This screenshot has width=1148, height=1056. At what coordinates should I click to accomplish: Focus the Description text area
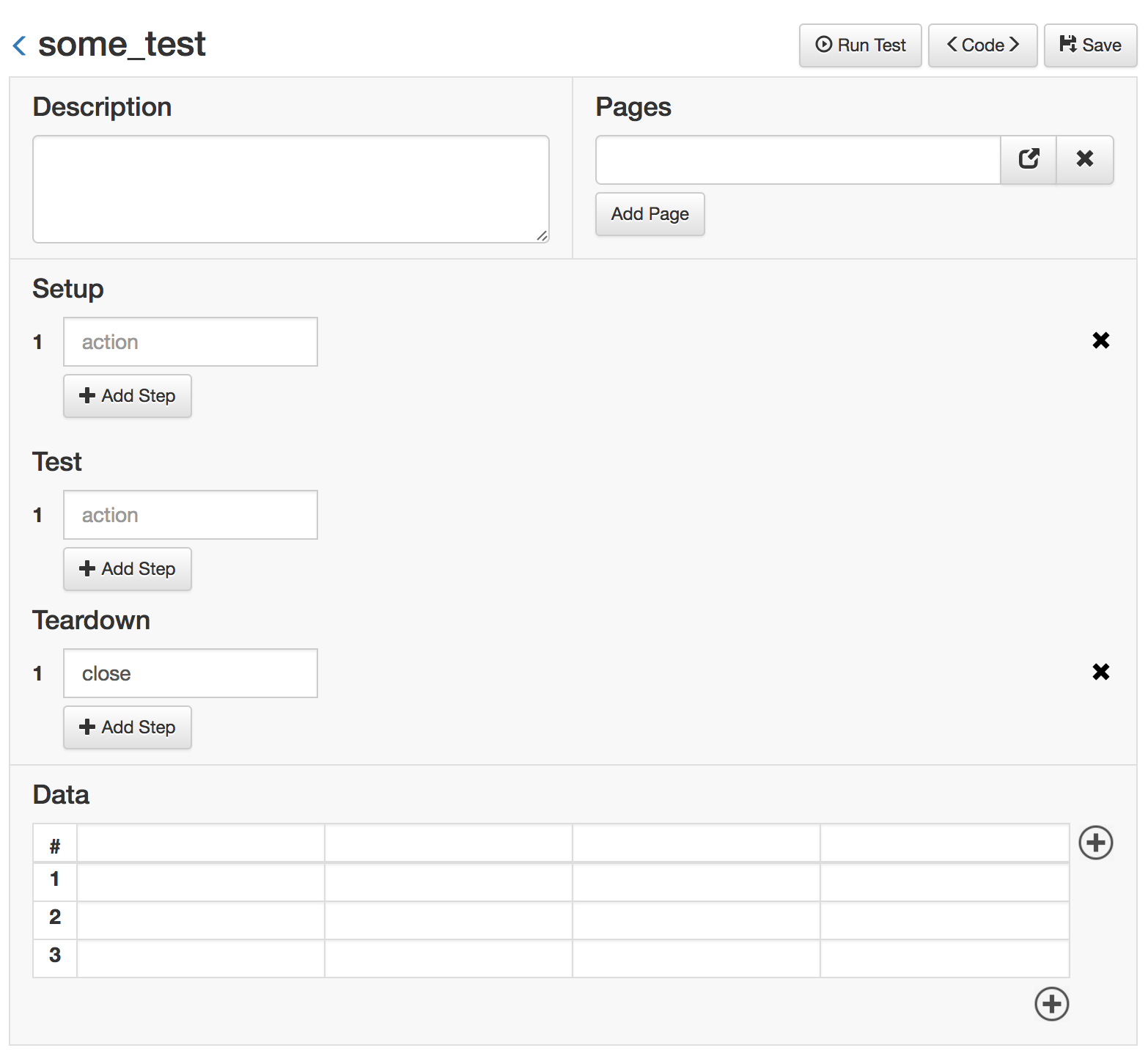point(291,189)
